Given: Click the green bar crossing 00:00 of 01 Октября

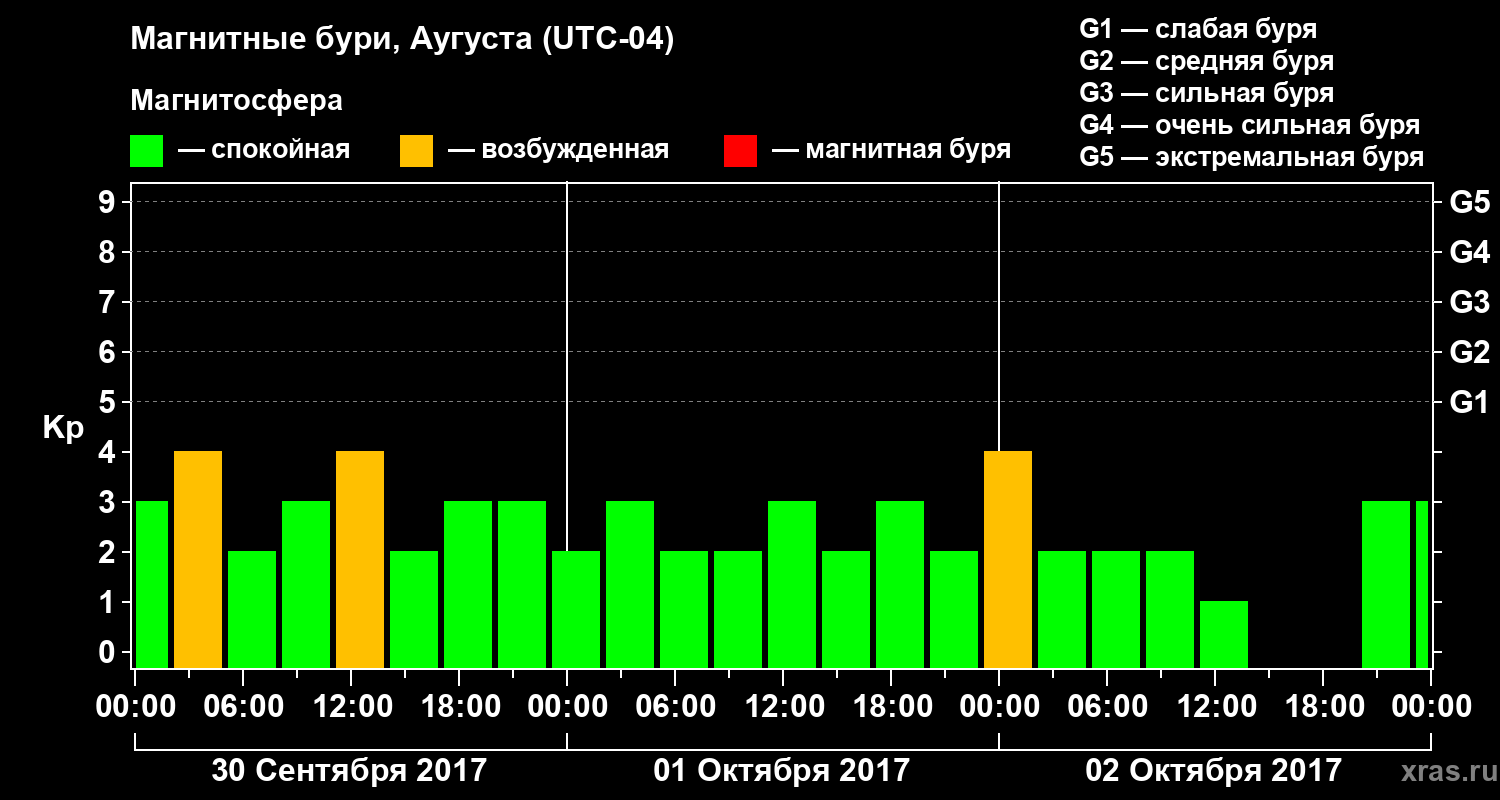Looking at the screenshot, I should [x=576, y=610].
